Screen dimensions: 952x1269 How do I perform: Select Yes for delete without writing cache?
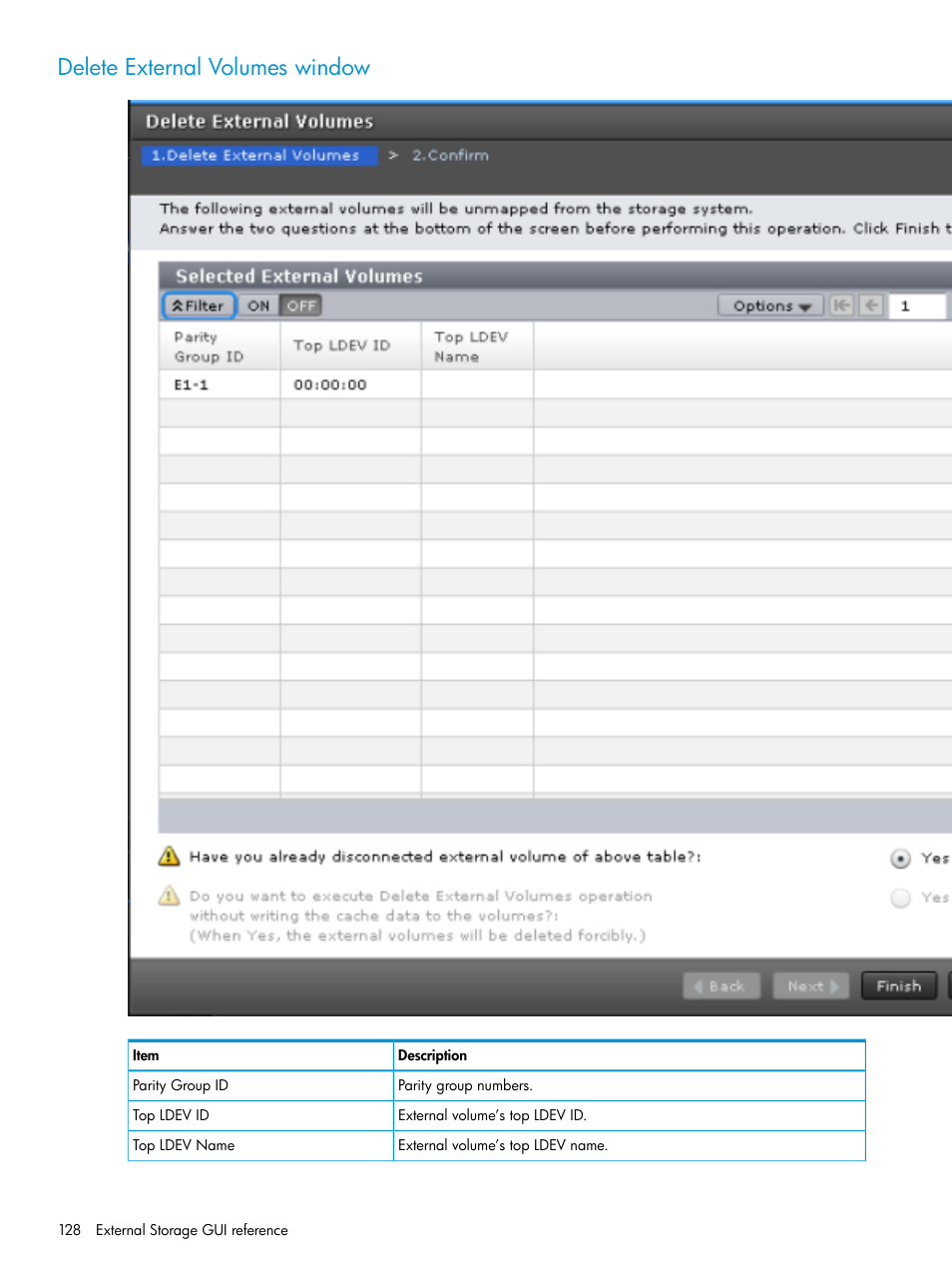[901, 898]
